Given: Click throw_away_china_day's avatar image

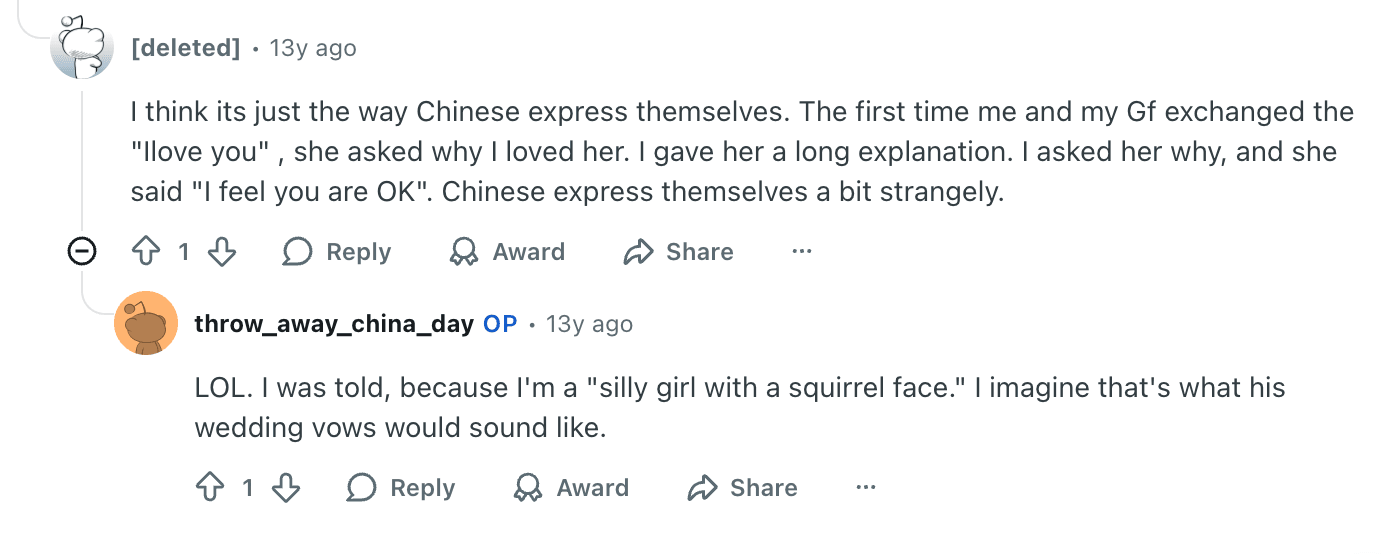Looking at the screenshot, I should 146,324.
